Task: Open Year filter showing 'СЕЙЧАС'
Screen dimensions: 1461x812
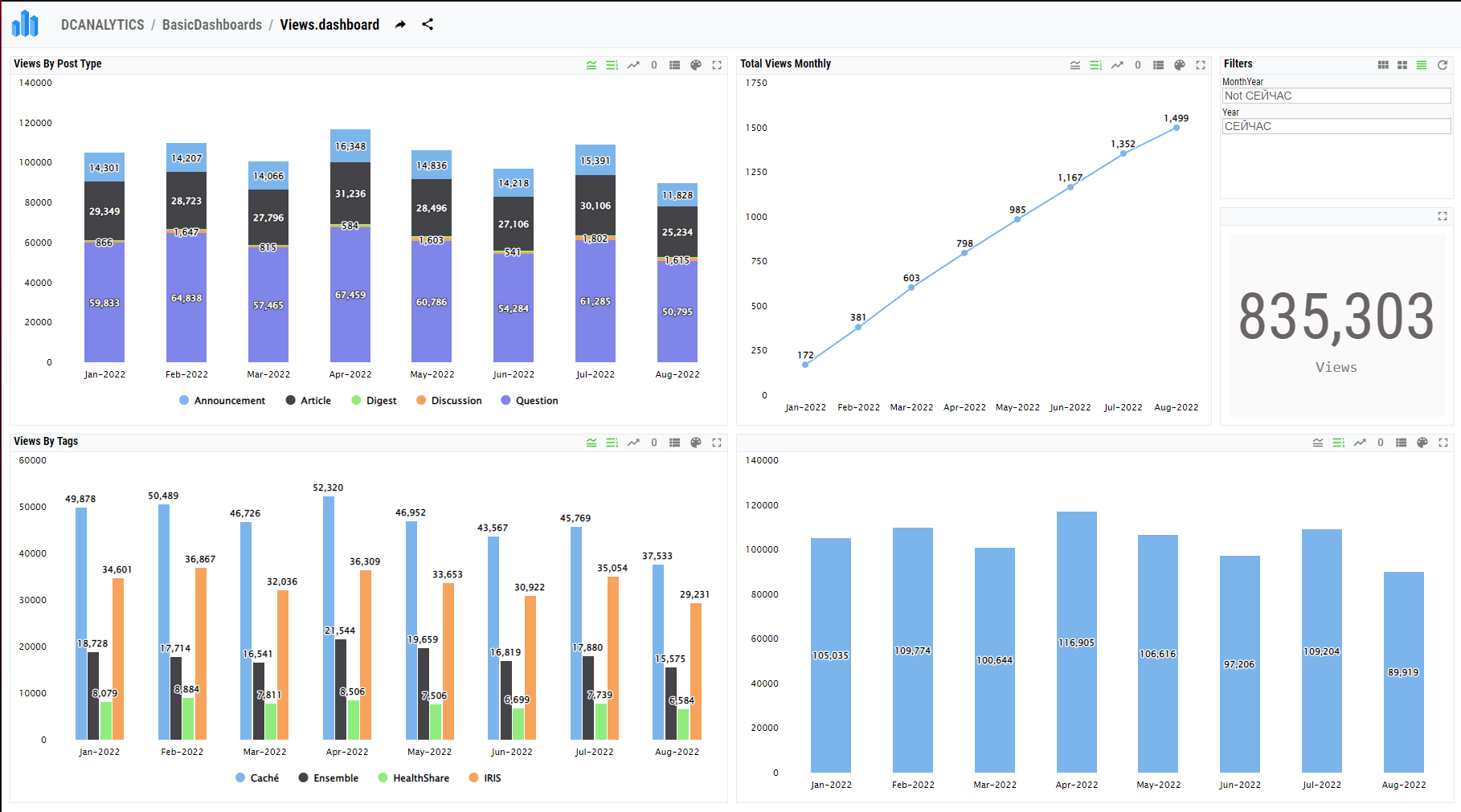Action: tap(1336, 126)
